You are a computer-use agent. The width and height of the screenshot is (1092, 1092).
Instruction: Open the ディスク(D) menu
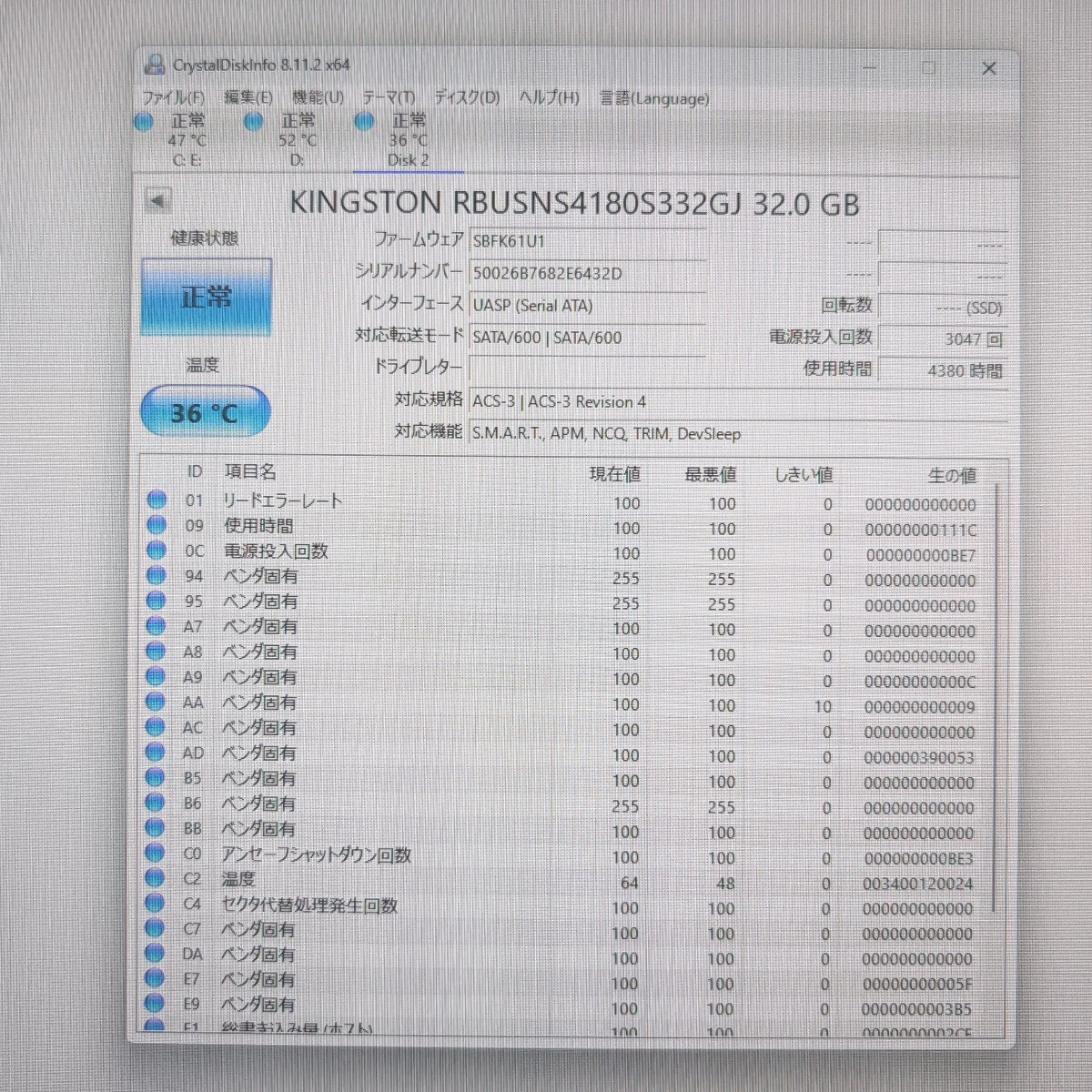[x=466, y=97]
